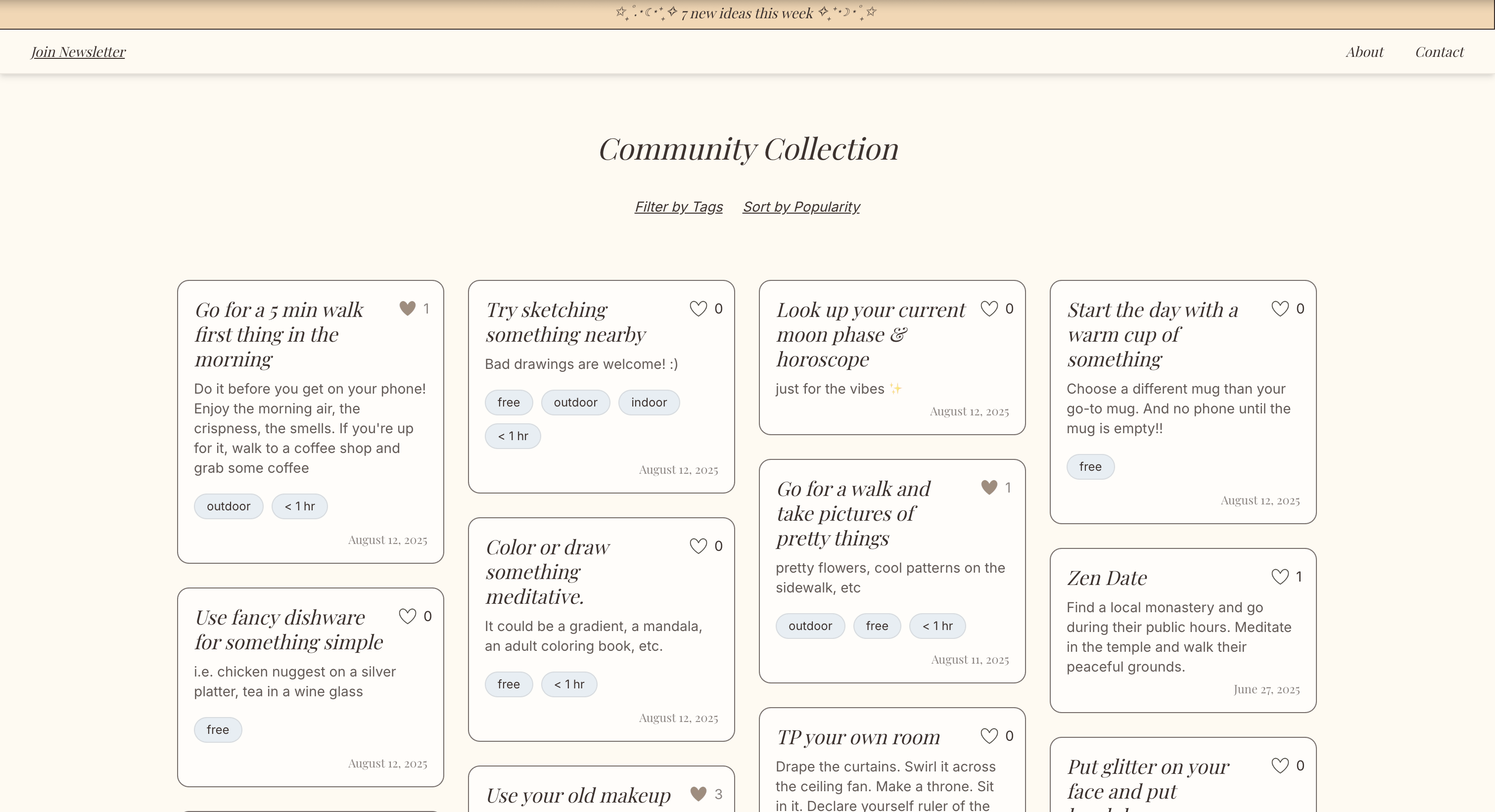Click 'free' tag on Color or draw card
Image resolution: width=1495 pixels, height=812 pixels.
(x=509, y=684)
